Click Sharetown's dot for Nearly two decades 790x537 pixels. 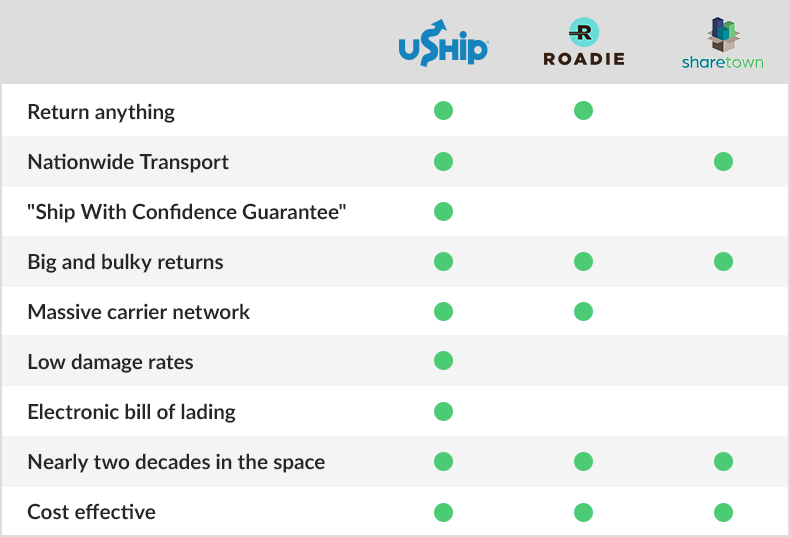pyautogui.click(x=723, y=462)
